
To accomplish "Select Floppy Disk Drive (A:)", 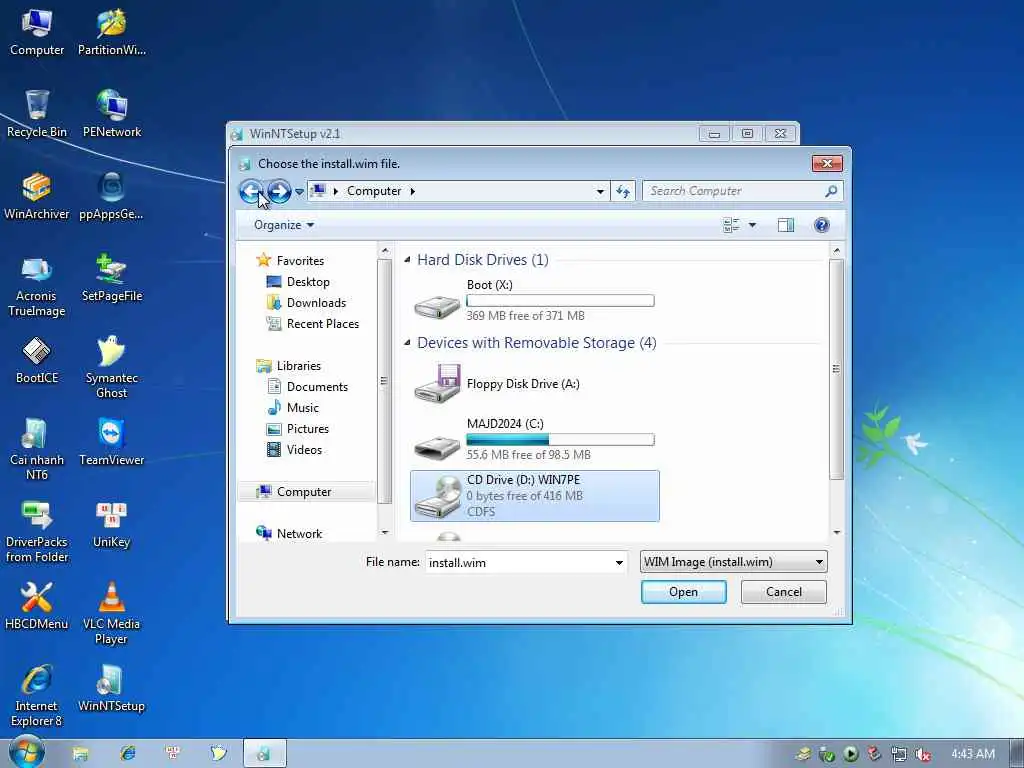I will click(x=534, y=384).
